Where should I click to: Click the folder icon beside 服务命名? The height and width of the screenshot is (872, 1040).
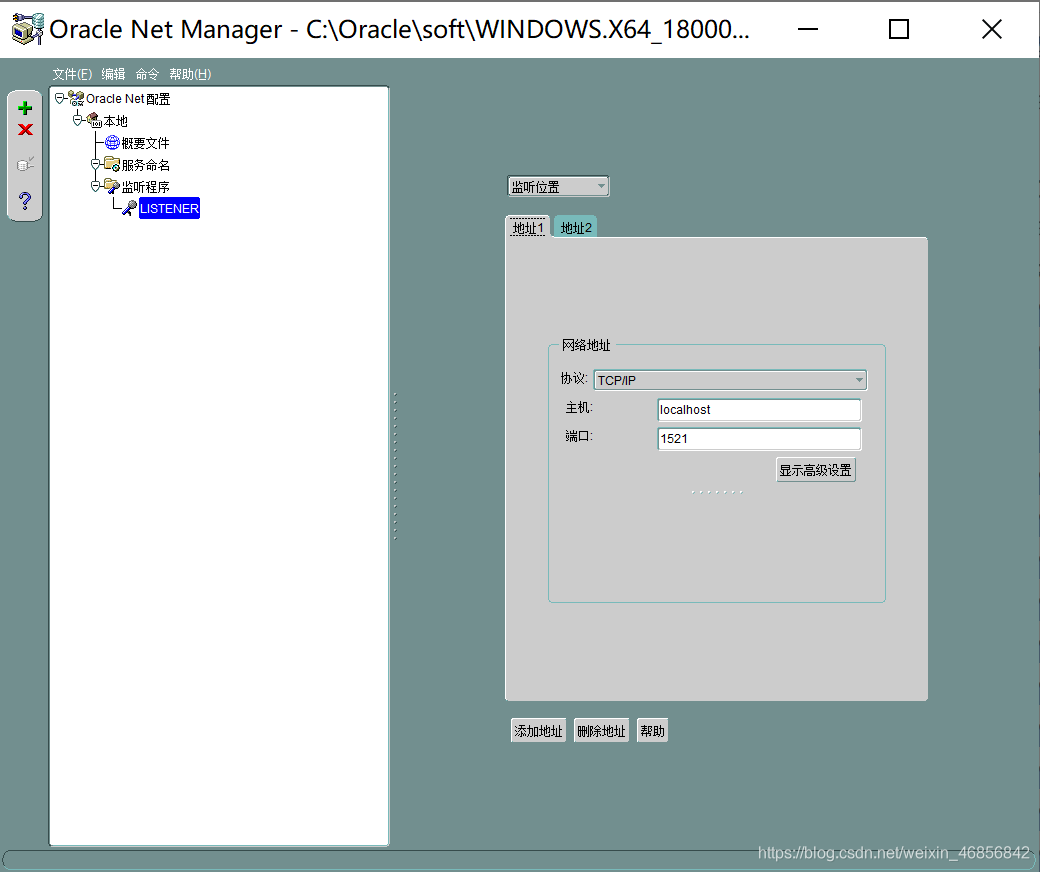pyautogui.click(x=112, y=164)
